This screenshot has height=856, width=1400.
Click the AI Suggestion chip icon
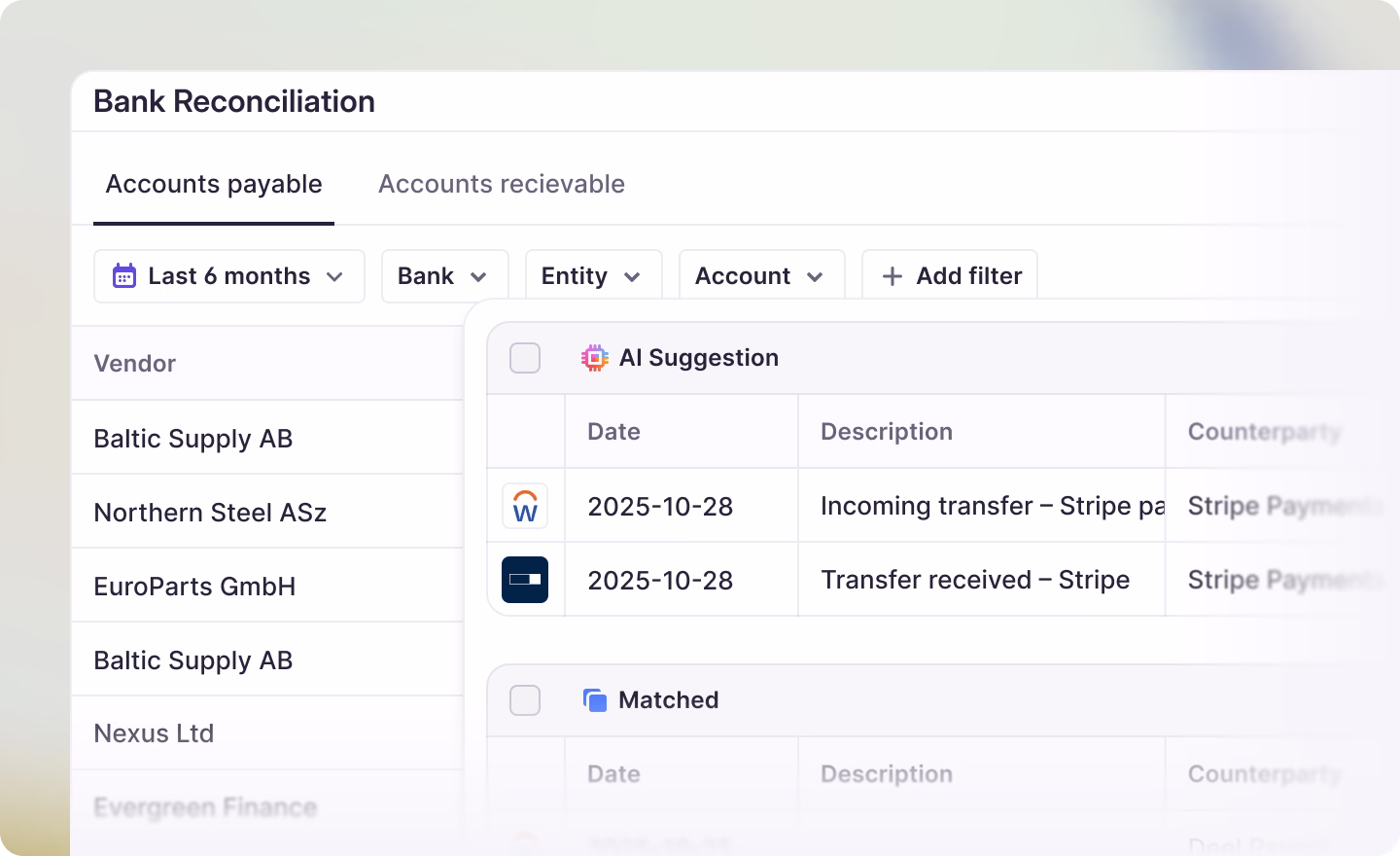(595, 358)
